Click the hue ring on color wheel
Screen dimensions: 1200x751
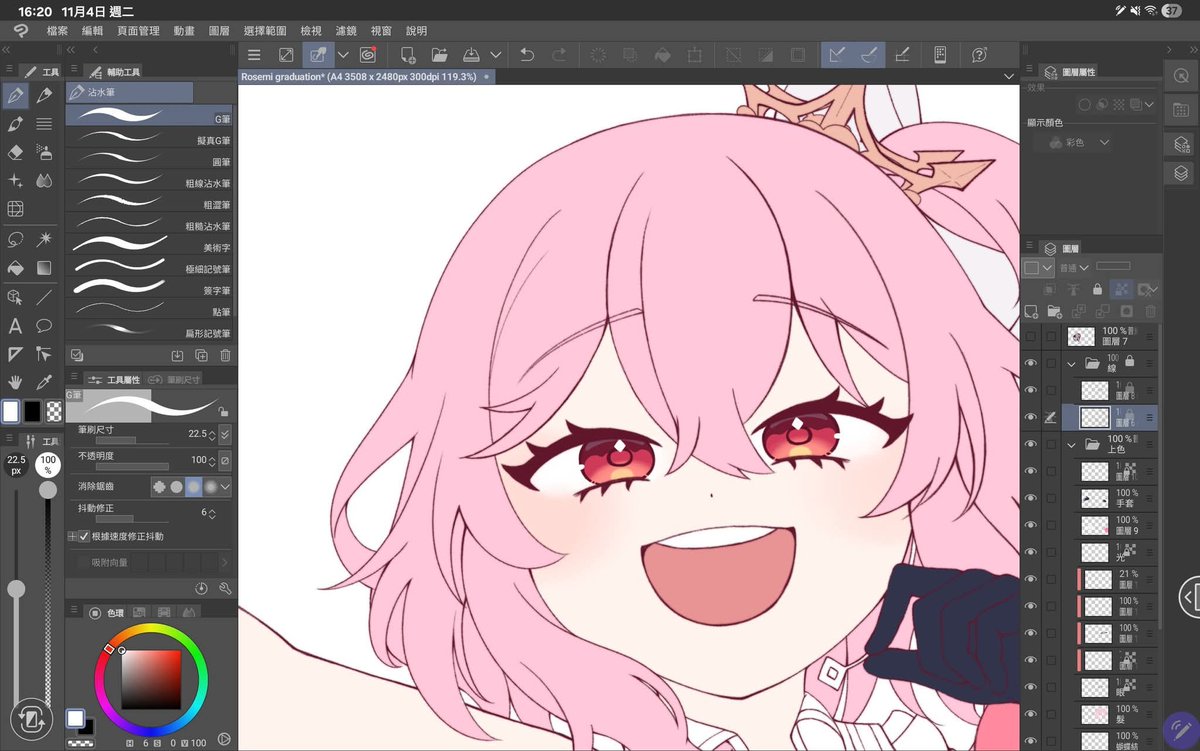[x=151, y=630]
